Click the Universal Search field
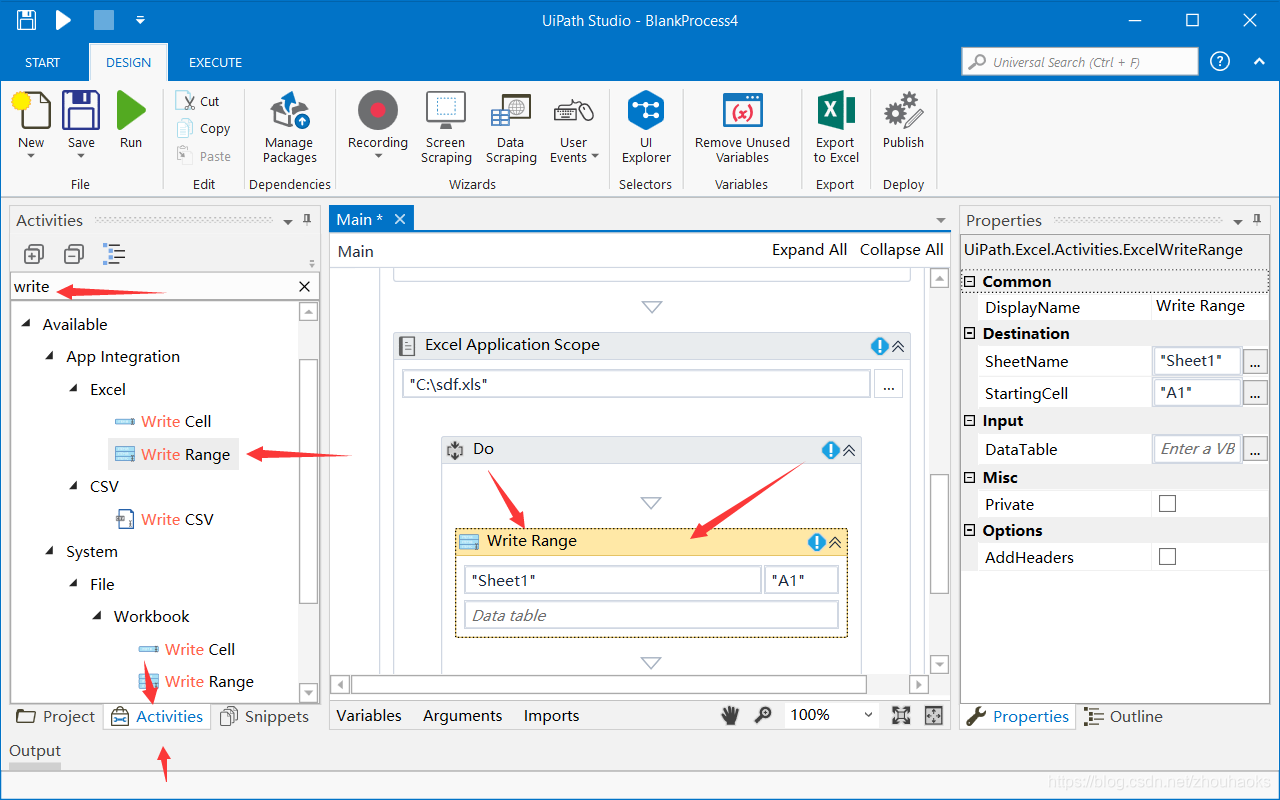 tap(1080, 62)
